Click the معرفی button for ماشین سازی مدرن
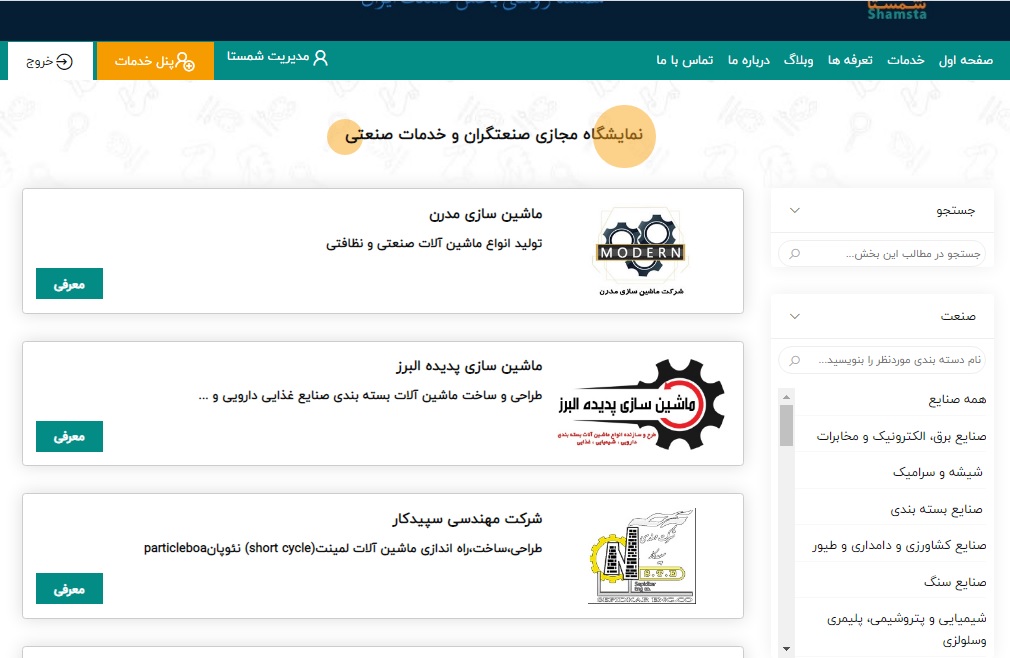The height and width of the screenshot is (658, 1010). pos(70,284)
